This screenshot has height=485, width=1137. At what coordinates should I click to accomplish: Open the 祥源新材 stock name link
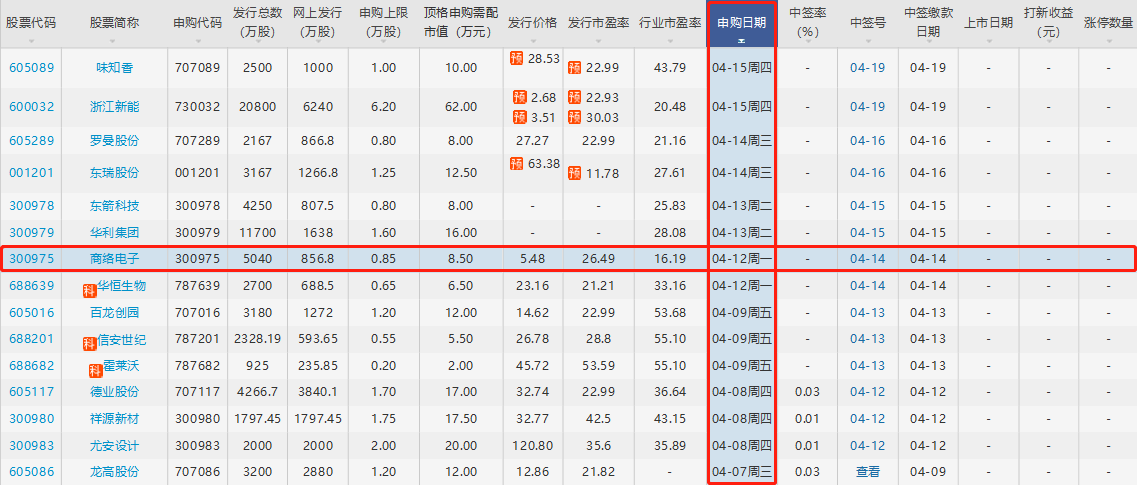click(x=115, y=418)
